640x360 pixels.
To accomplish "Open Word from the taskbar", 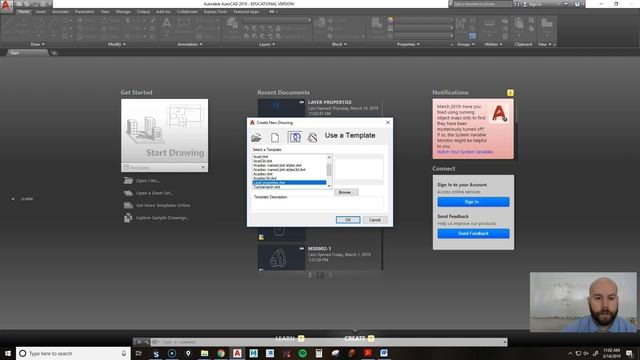I will tap(384, 353).
